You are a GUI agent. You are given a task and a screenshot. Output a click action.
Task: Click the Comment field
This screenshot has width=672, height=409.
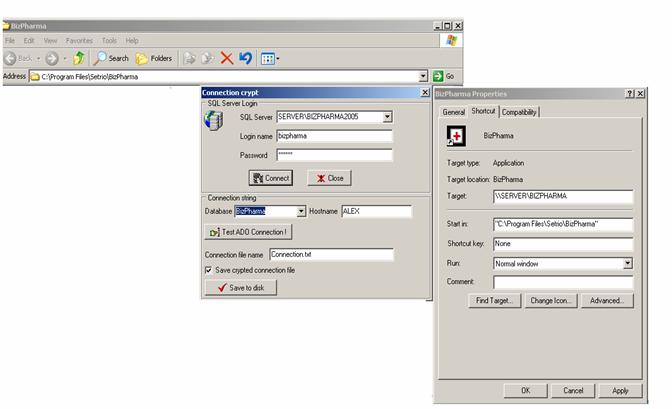563,282
